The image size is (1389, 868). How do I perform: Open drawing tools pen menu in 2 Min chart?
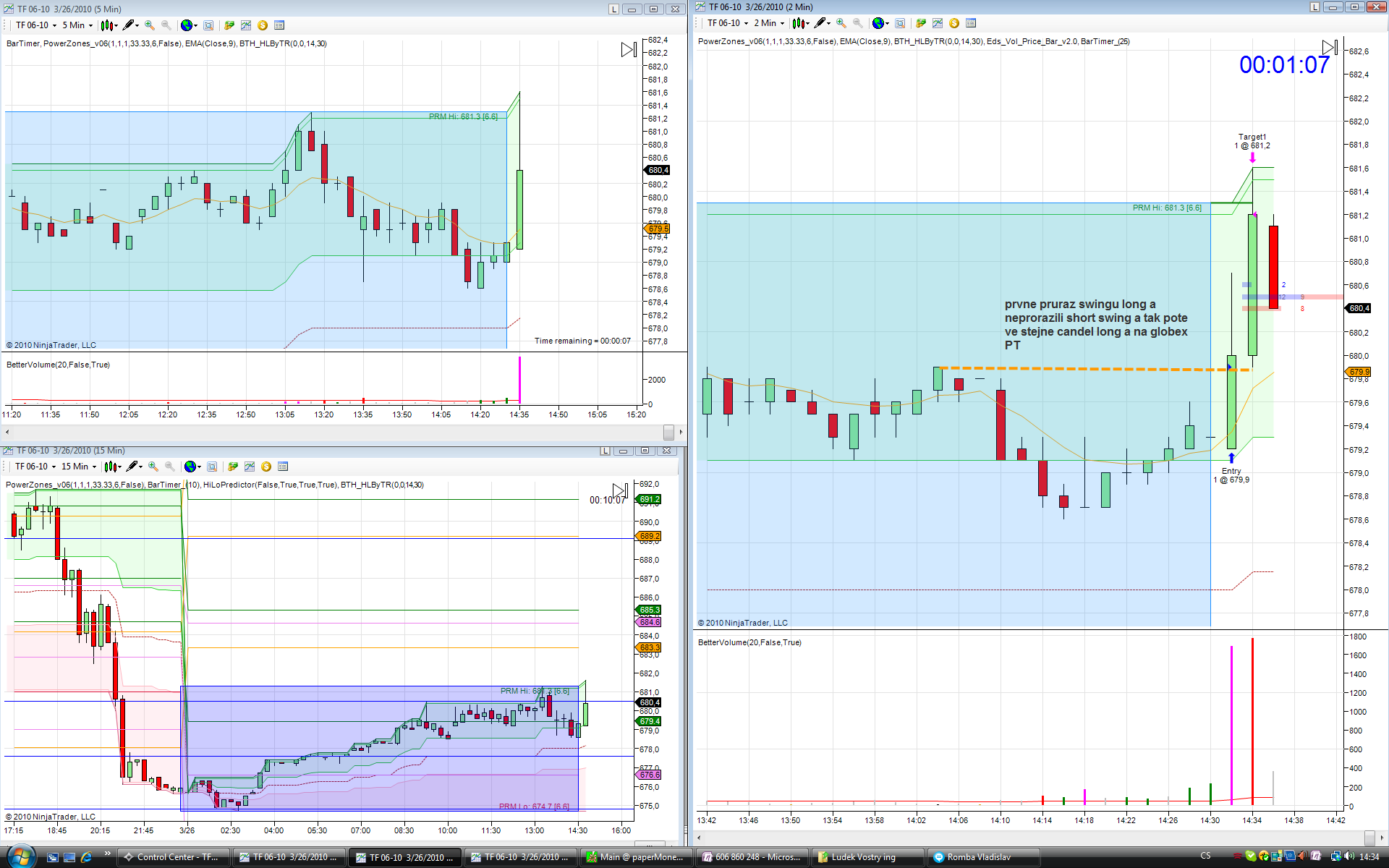[x=820, y=23]
